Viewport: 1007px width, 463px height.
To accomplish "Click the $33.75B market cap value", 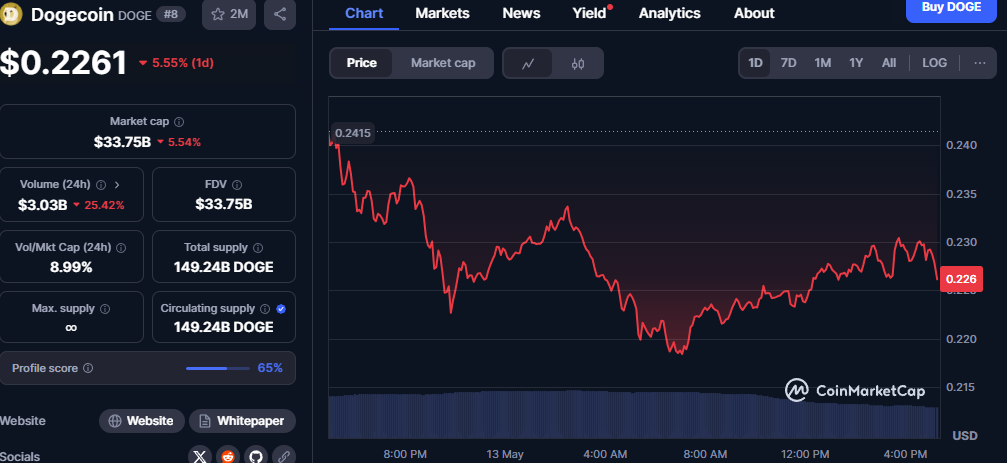I will pos(122,142).
